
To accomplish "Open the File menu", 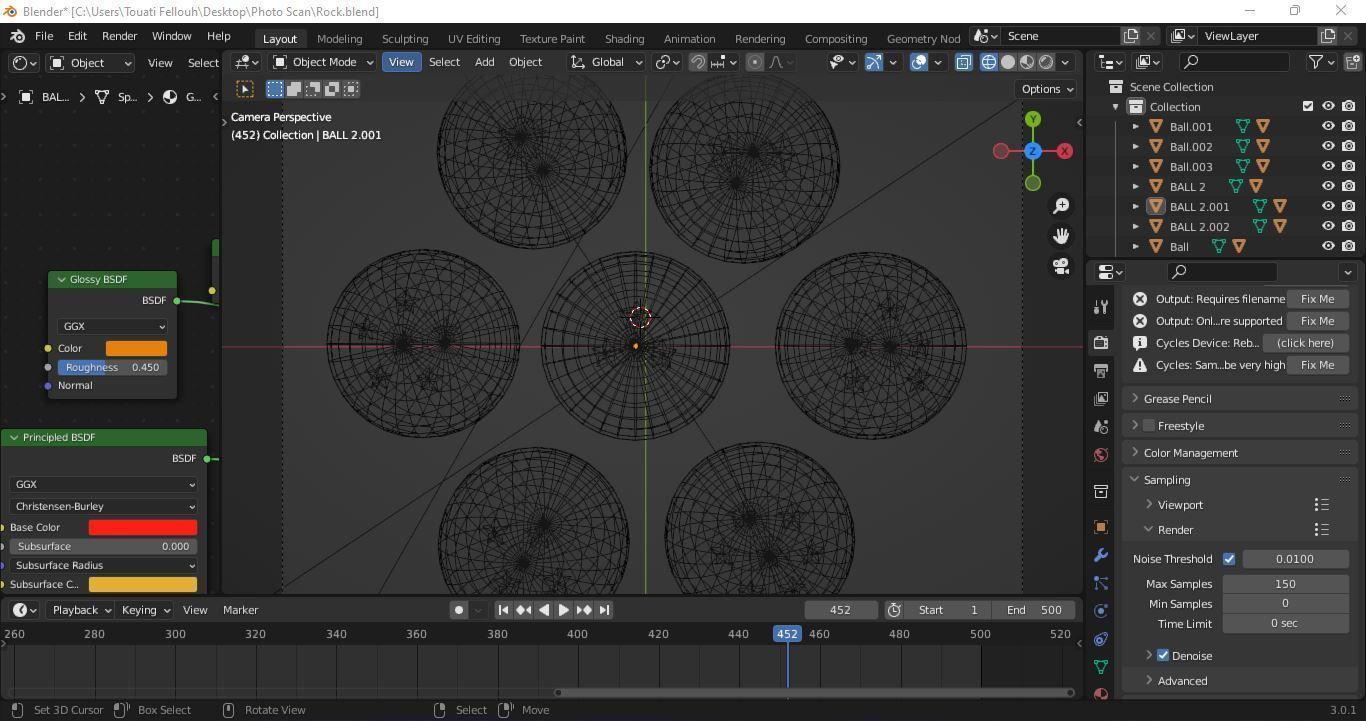I will tap(44, 36).
